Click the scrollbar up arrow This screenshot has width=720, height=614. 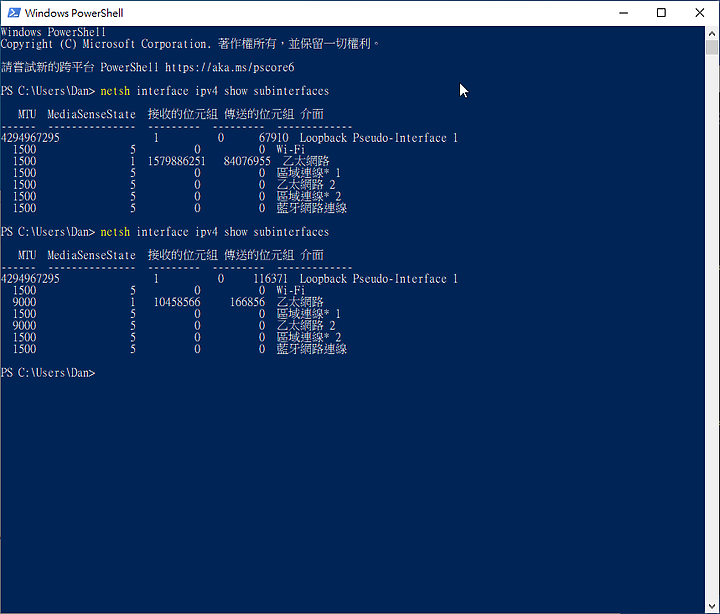coord(712,34)
